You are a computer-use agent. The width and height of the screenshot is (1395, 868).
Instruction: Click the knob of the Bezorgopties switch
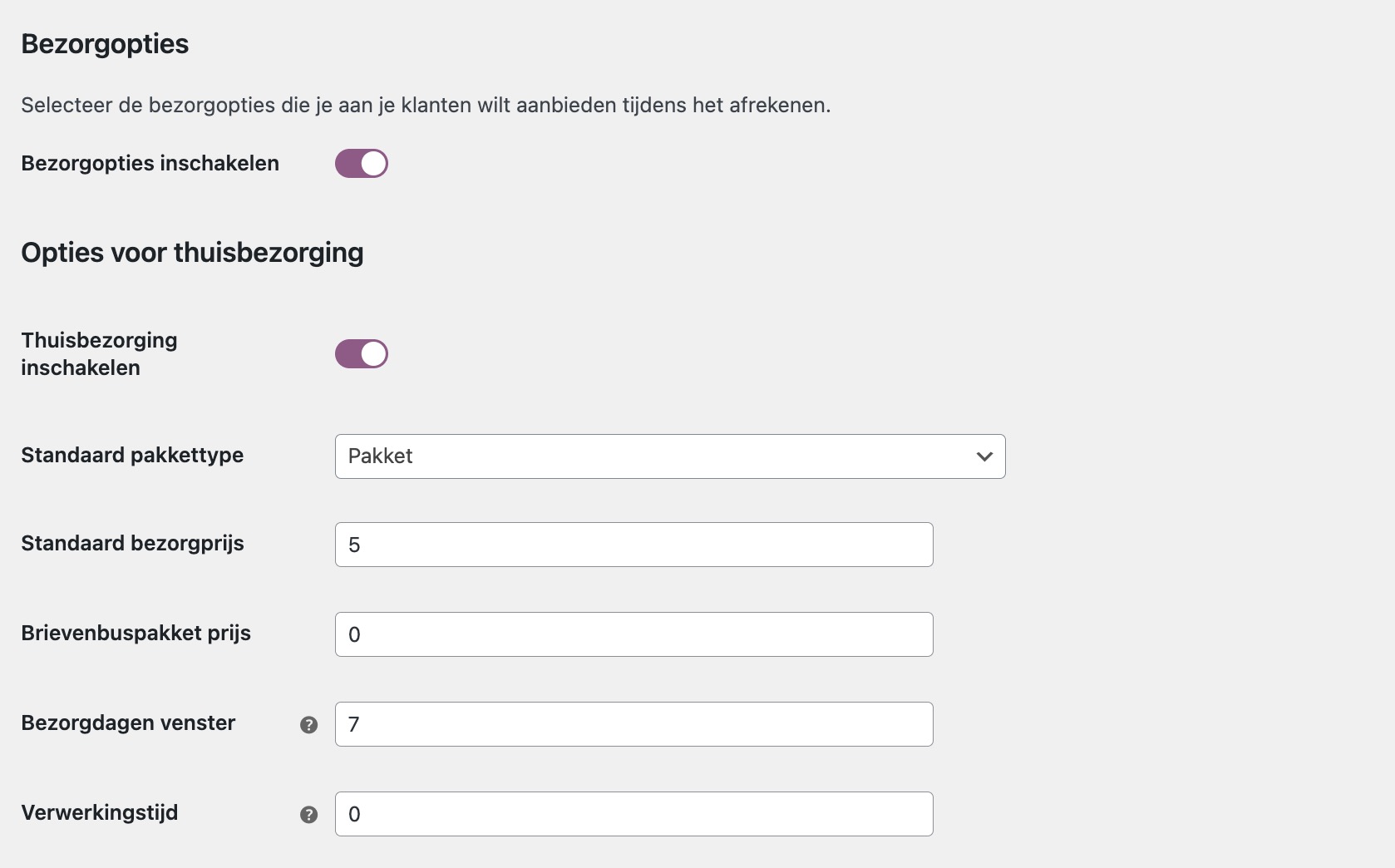[373, 163]
